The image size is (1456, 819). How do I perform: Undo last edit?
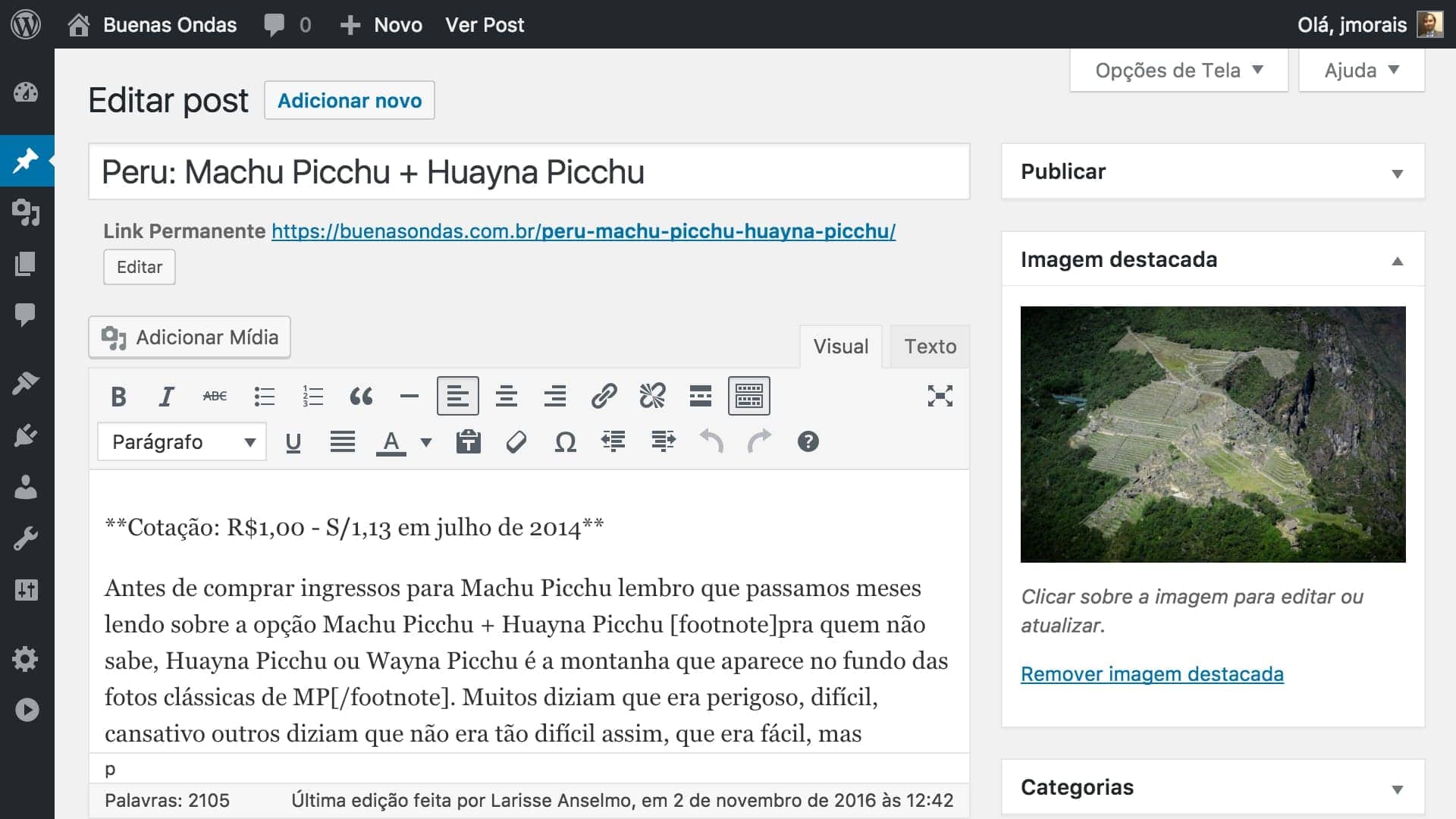point(711,442)
